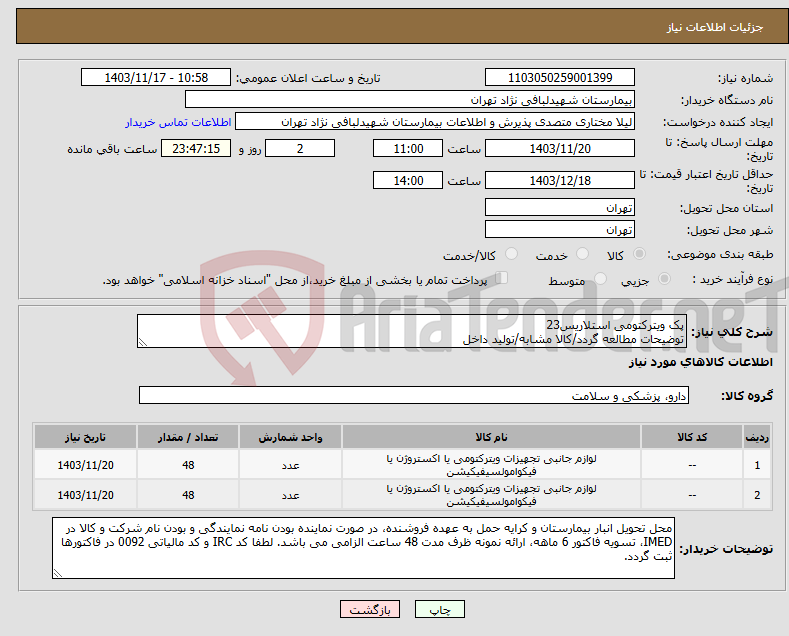The image size is (789, 636).
Task: Click the remaining days field showing 2
Action: (300, 148)
